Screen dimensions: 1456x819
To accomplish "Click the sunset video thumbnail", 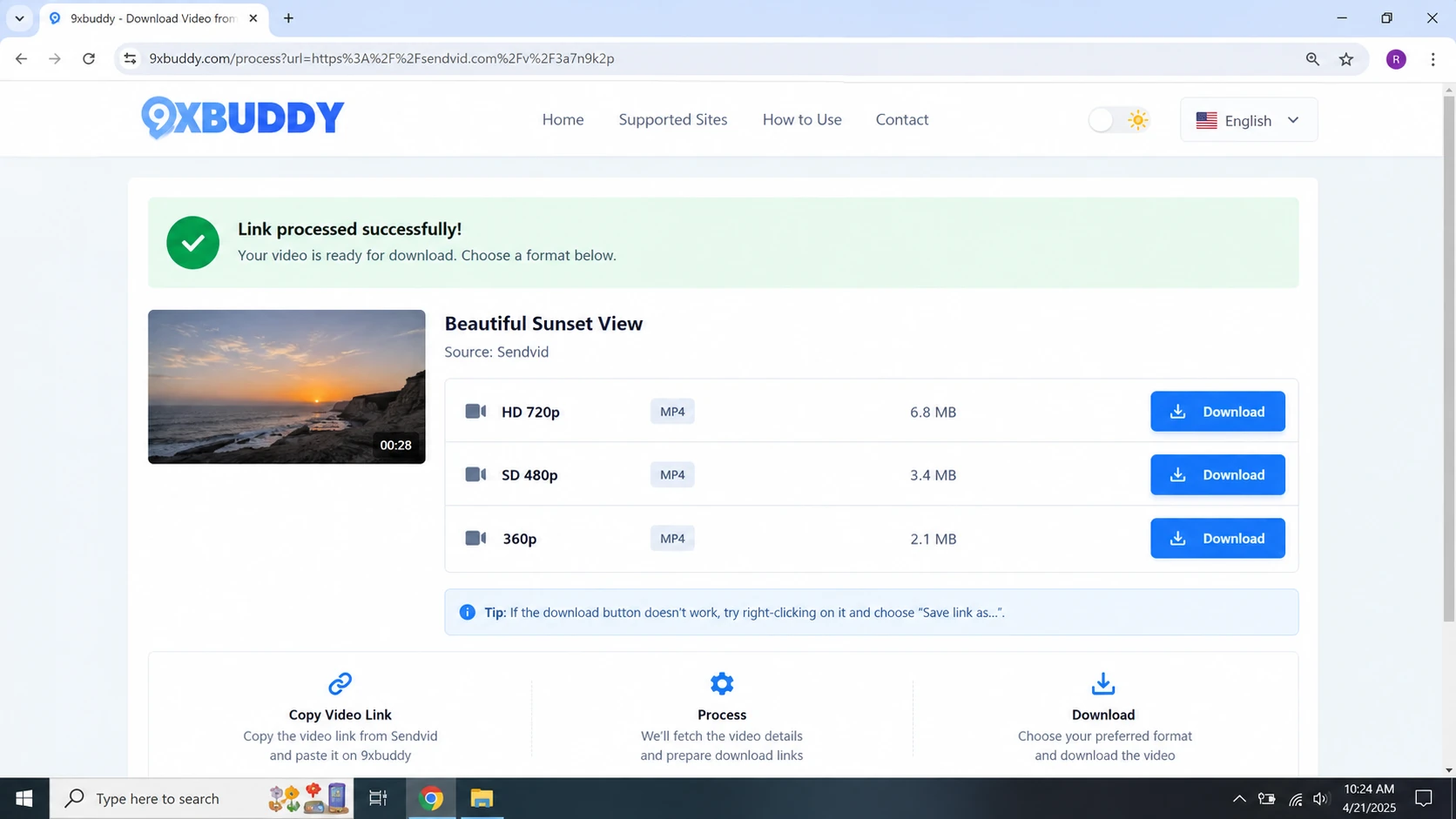I will tap(286, 386).
